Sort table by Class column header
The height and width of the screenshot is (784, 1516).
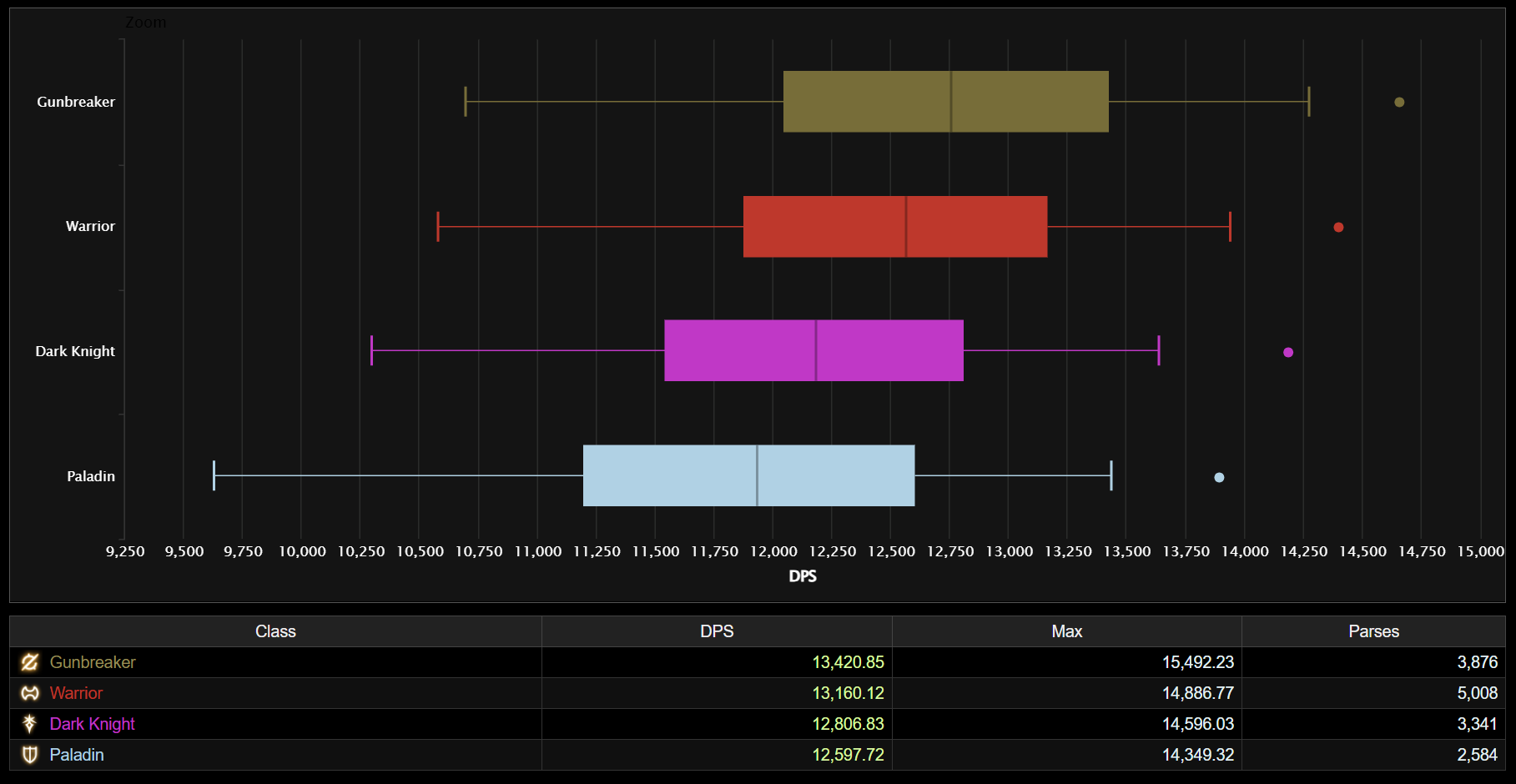click(x=275, y=631)
